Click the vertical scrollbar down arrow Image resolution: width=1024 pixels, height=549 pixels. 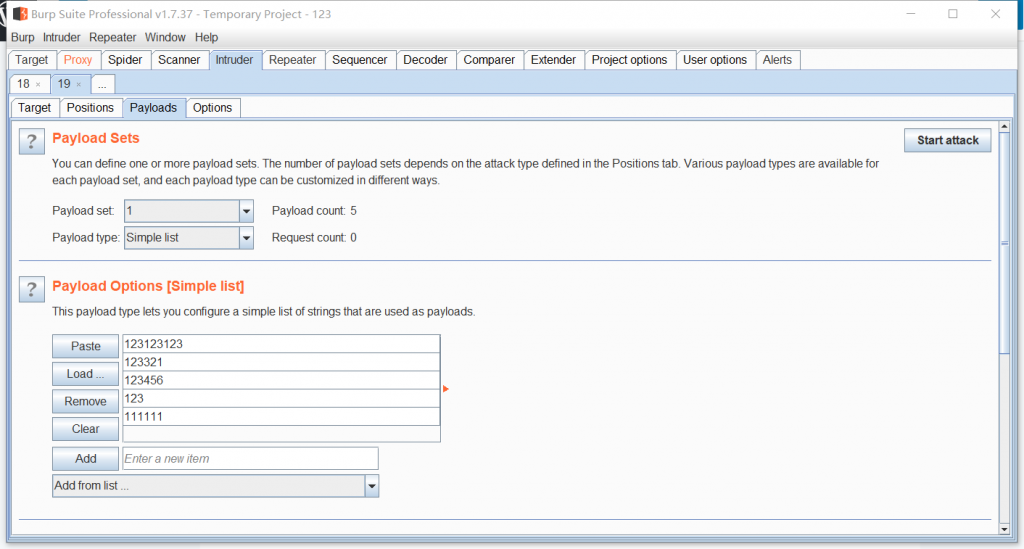(x=1004, y=528)
